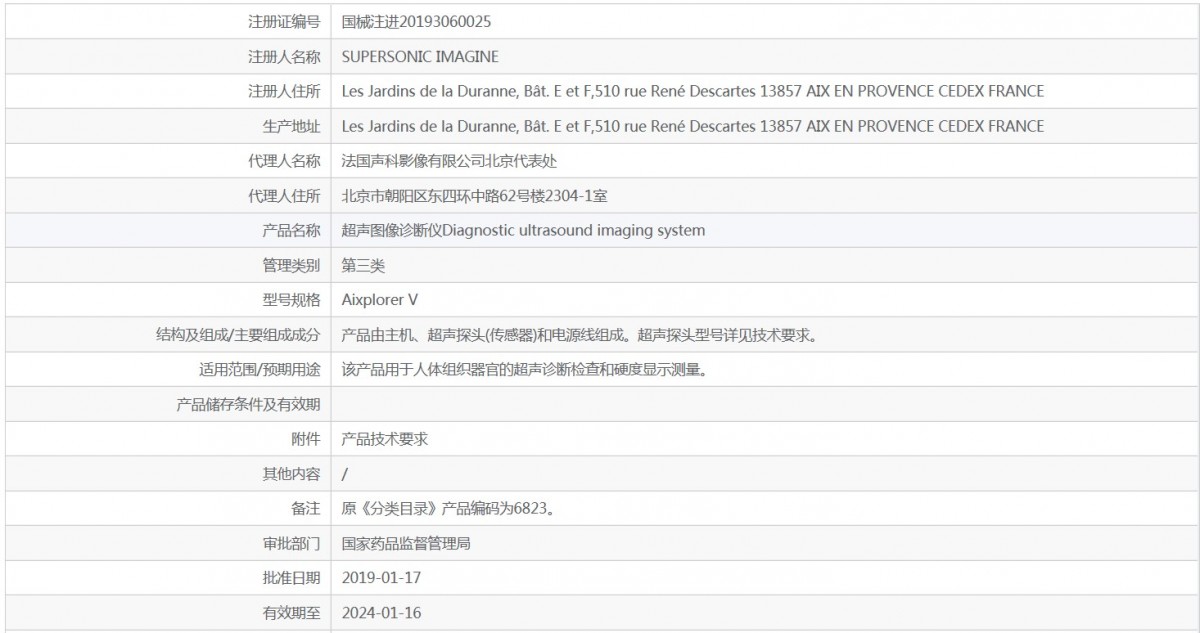
Task: Click the 注册人住所 label
Action: tap(284, 91)
